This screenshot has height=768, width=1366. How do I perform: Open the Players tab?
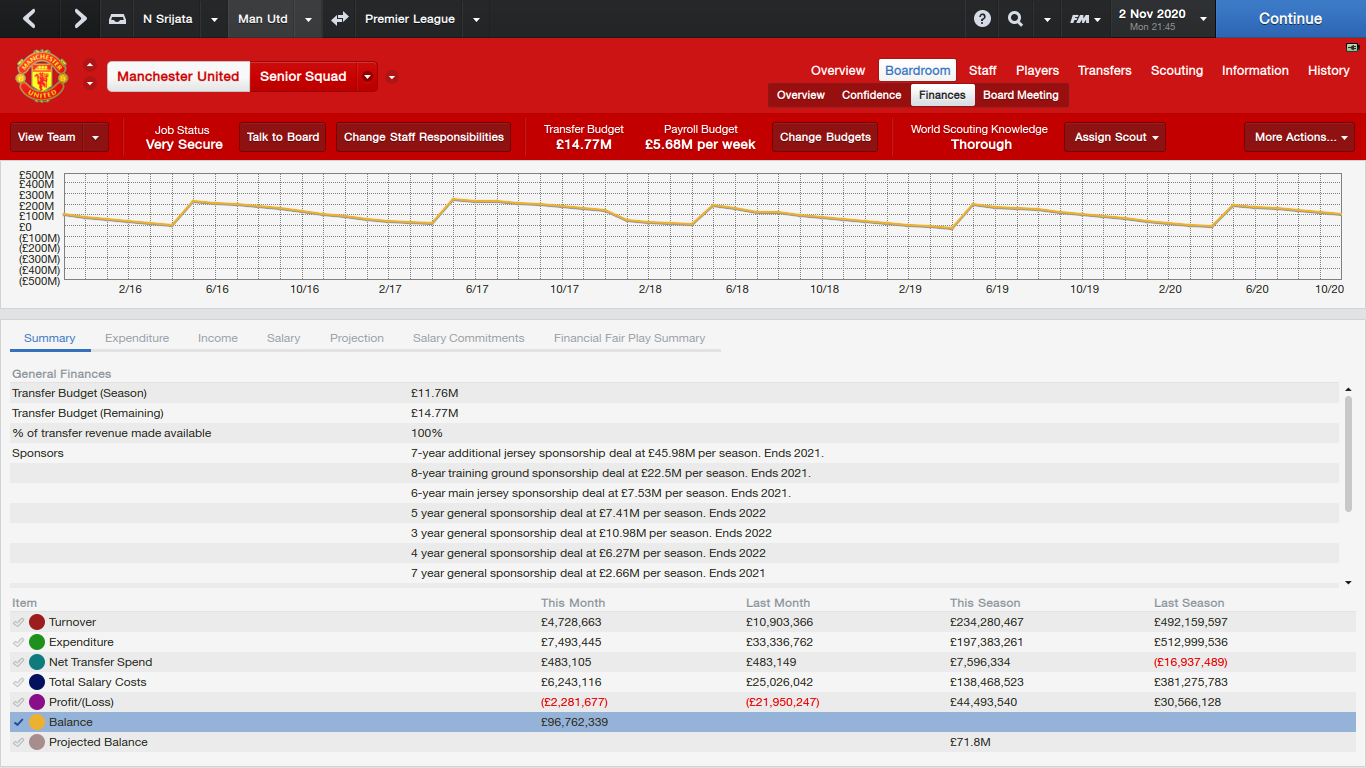[x=1037, y=70]
